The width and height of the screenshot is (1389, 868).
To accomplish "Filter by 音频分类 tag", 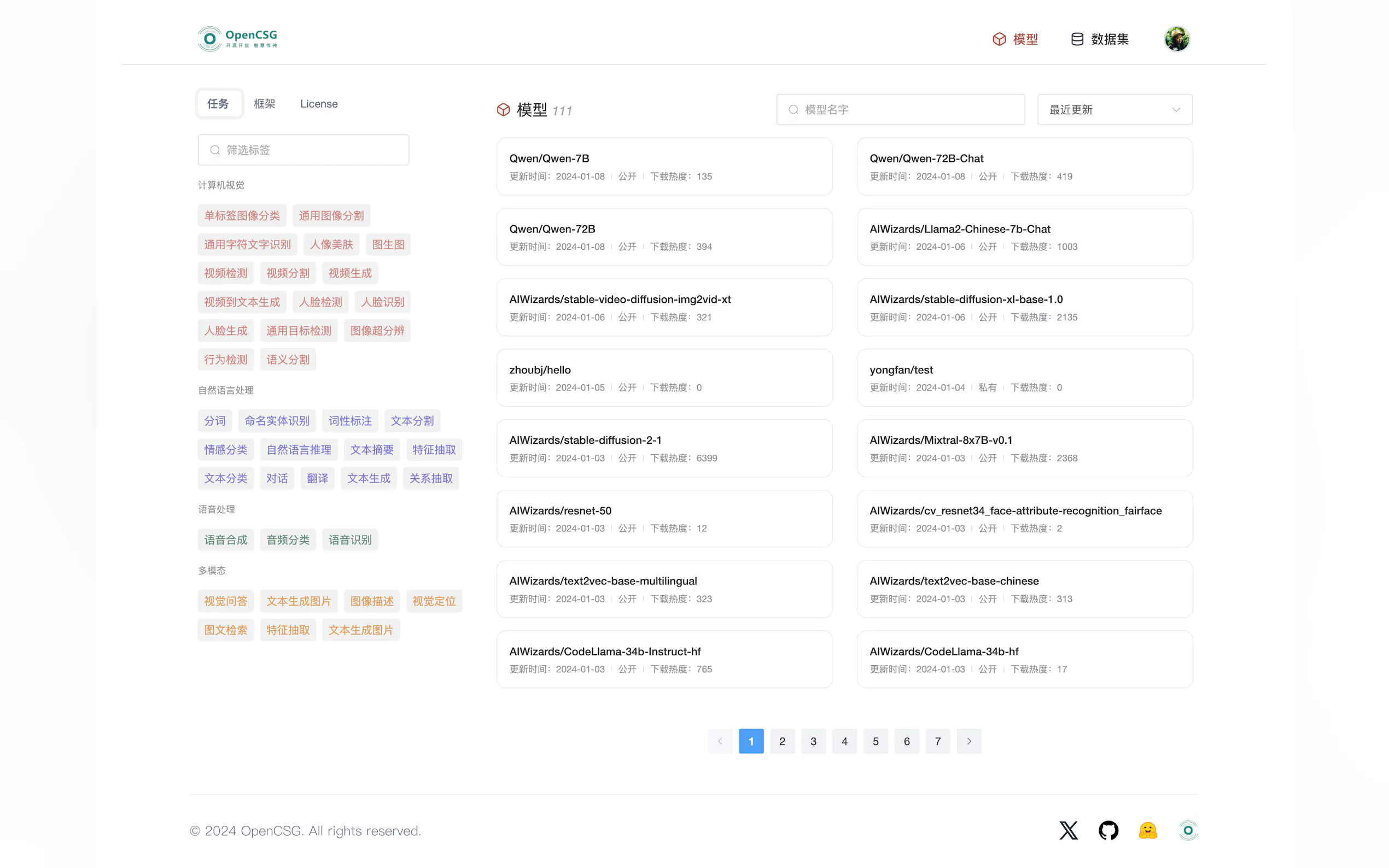I will point(288,539).
